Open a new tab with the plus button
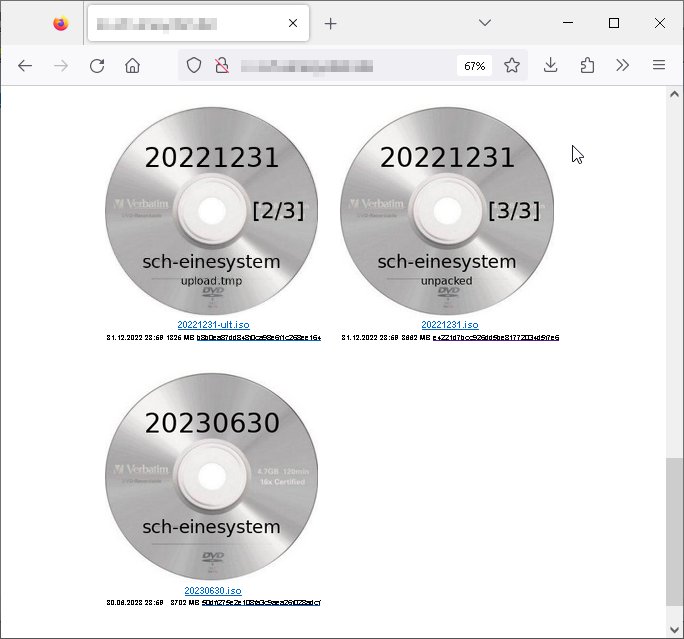The height and width of the screenshot is (639, 684). click(x=331, y=23)
